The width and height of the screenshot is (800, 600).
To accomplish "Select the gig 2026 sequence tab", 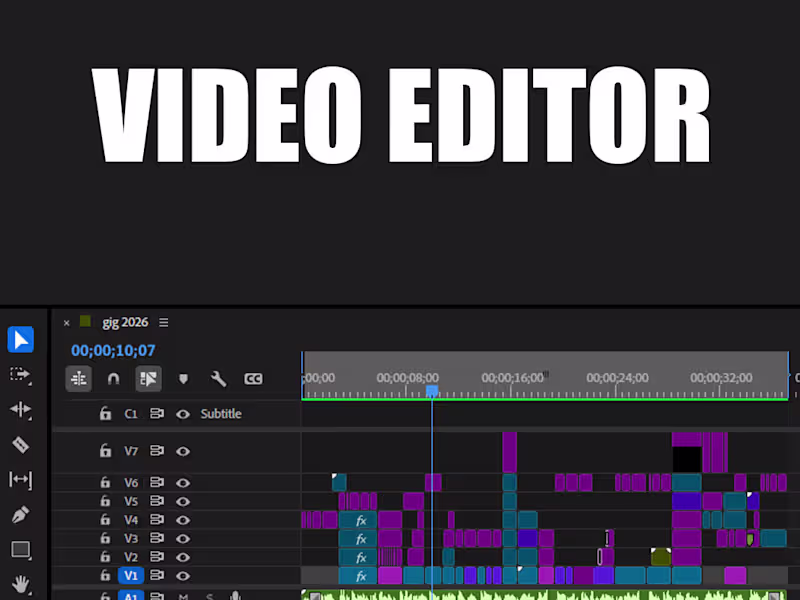I will (123, 322).
